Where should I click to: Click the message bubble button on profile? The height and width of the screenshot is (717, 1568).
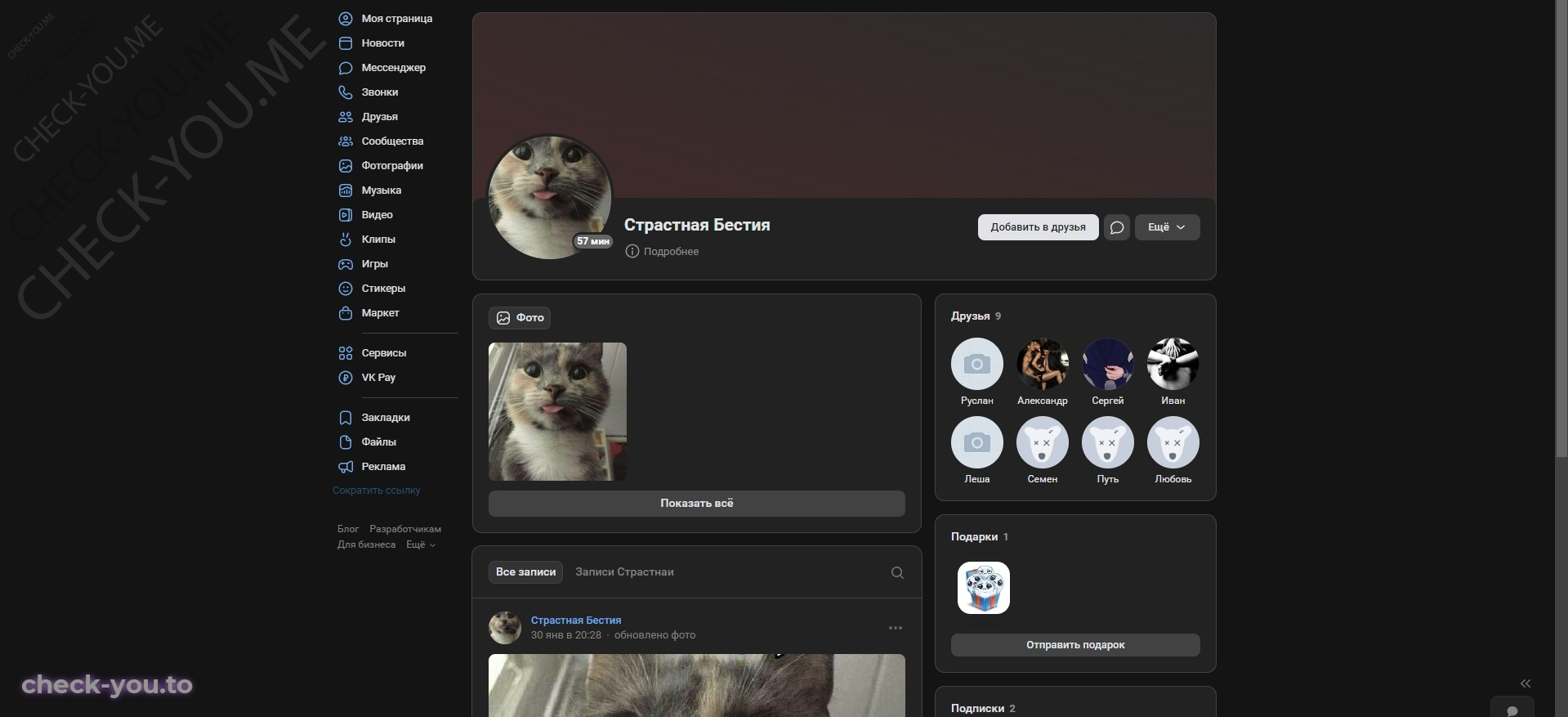click(1117, 227)
